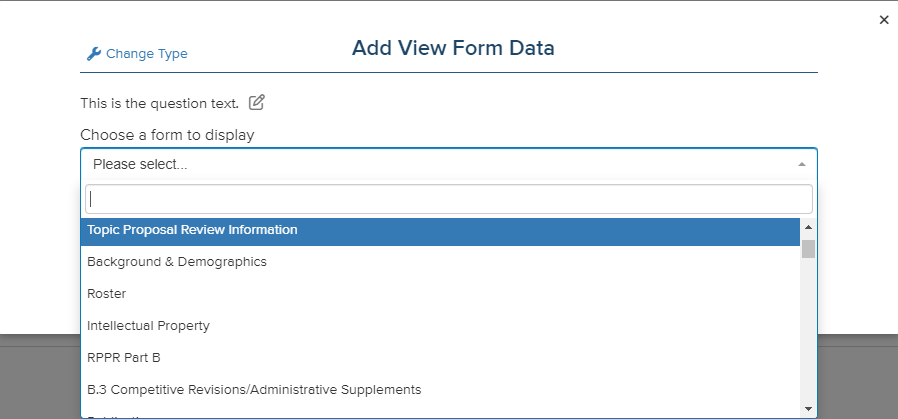Viewport: 898px width, 419px height.
Task: Select Topic Proposal Review Information option
Action: (x=440, y=230)
